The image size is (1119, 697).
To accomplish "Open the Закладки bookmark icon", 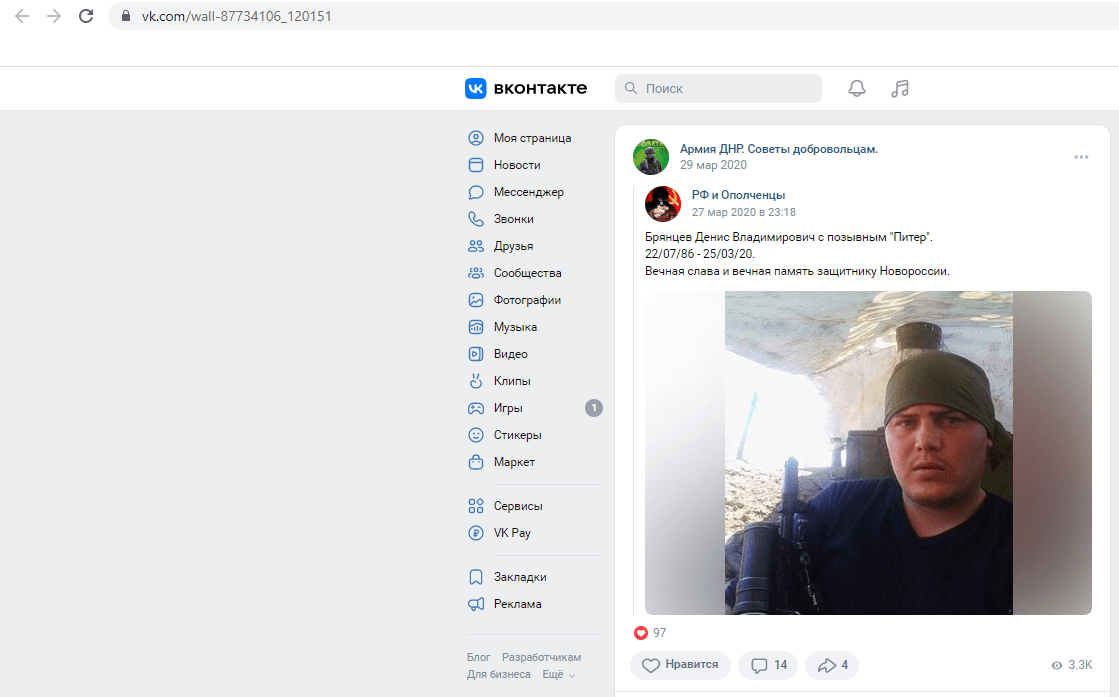I will (x=476, y=577).
